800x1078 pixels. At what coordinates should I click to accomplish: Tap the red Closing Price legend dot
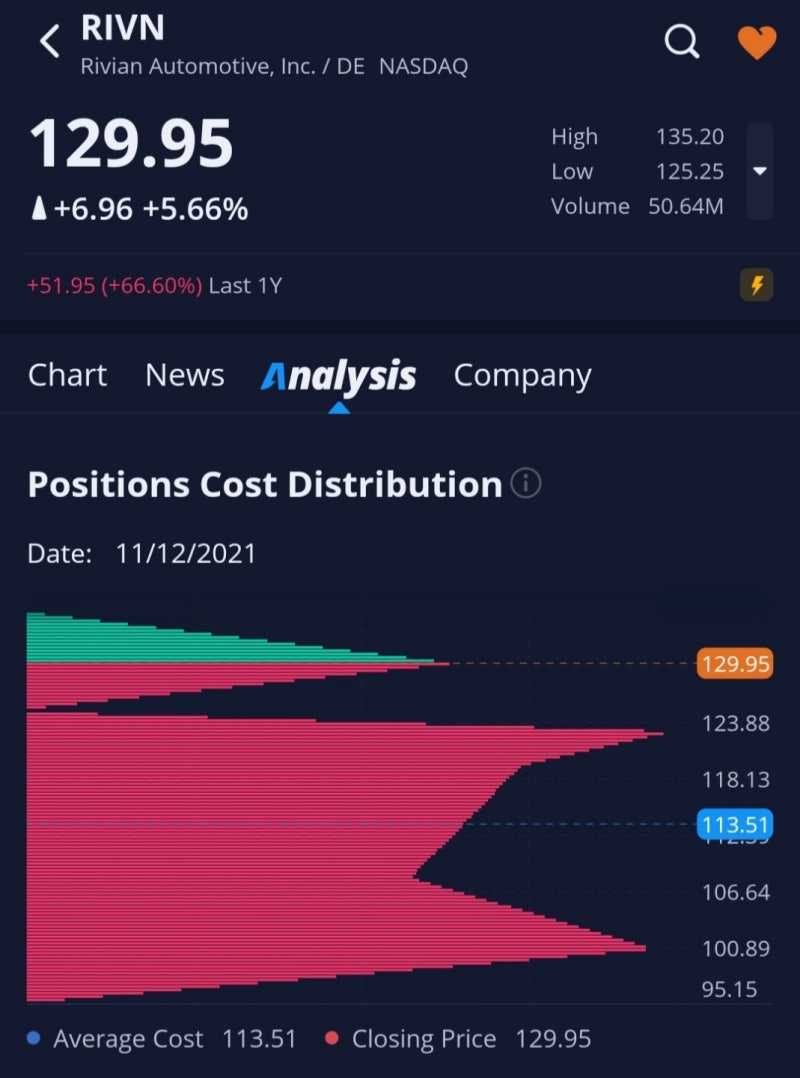coord(332,1038)
